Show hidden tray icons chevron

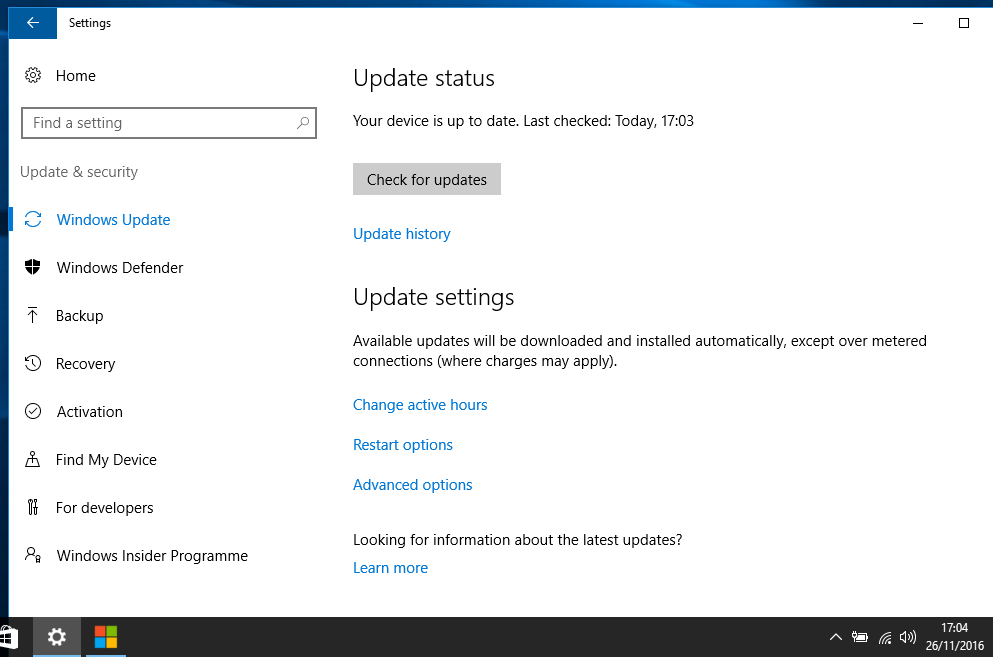pyautogui.click(x=836, y=637)
